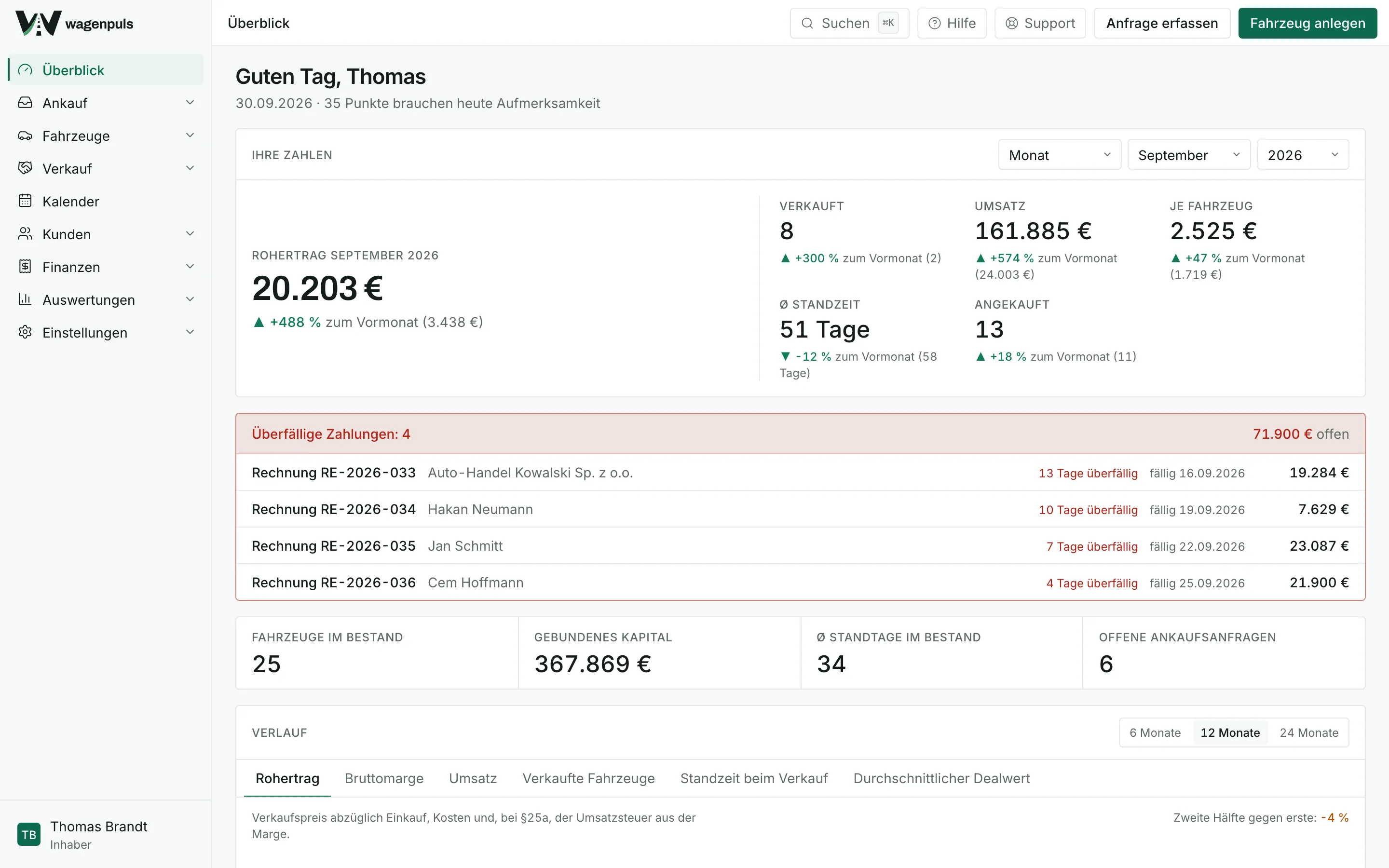The height and width of the screenshot is (868, 1389).
Task: Click the wagenpuls logo
Action: [x=74, y=23]
